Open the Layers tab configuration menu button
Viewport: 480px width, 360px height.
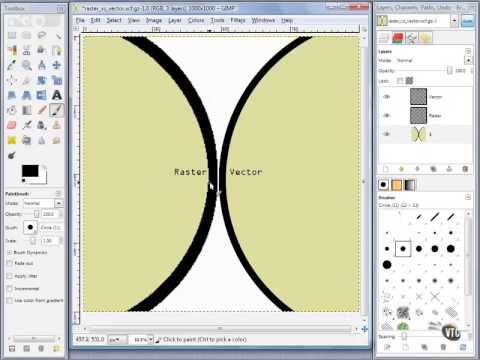(x=468, y=51)
